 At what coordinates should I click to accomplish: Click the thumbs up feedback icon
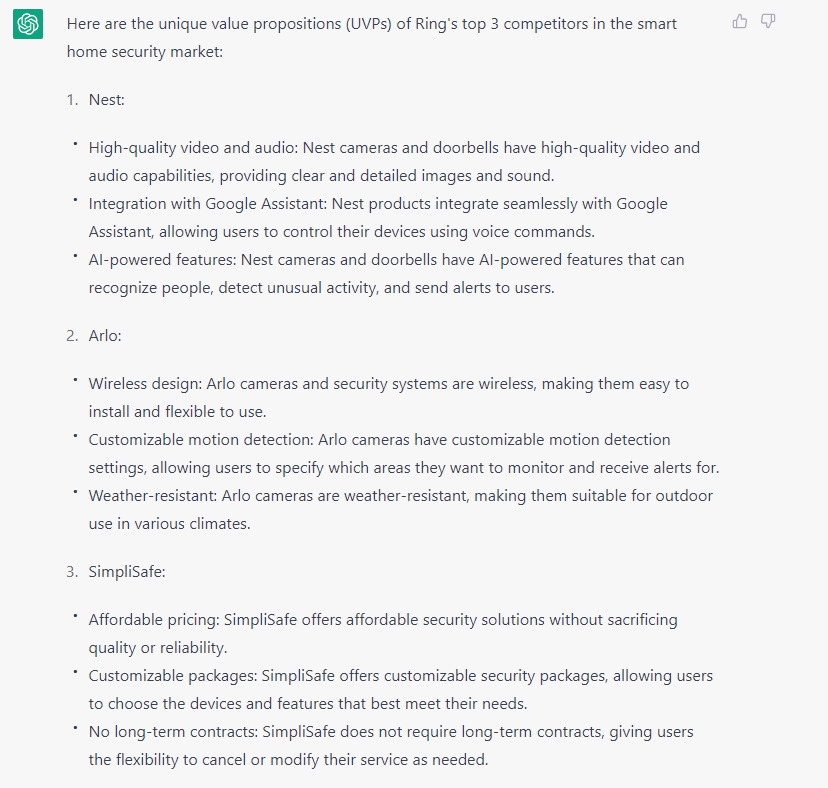point(740,21)
